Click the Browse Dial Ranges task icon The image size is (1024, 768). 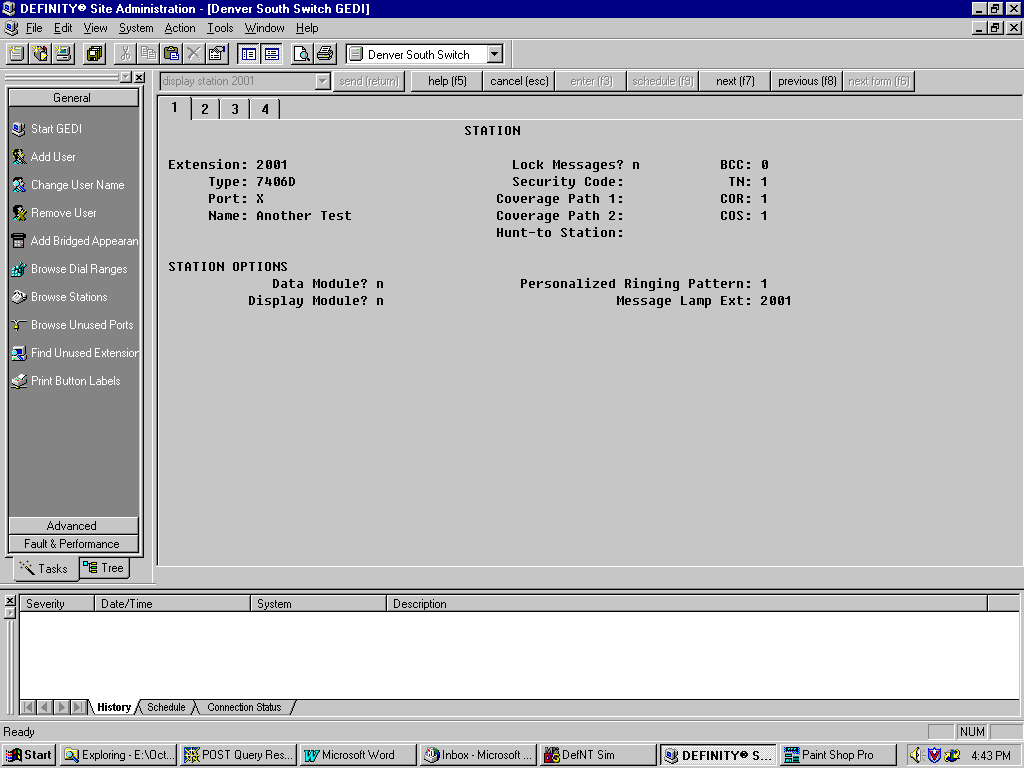click(x=19, y=269)
